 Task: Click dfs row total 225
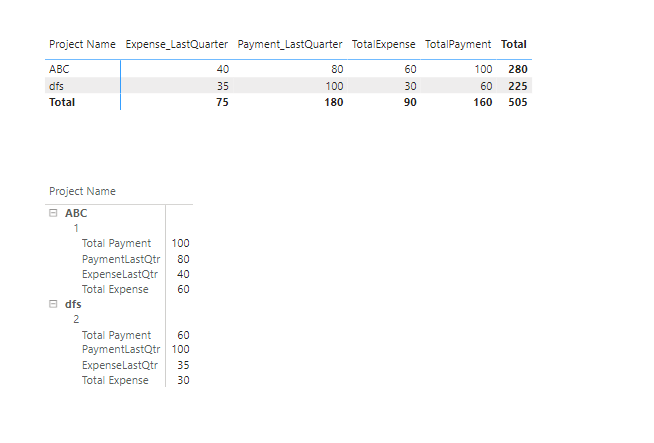click(x=518, y=86)
